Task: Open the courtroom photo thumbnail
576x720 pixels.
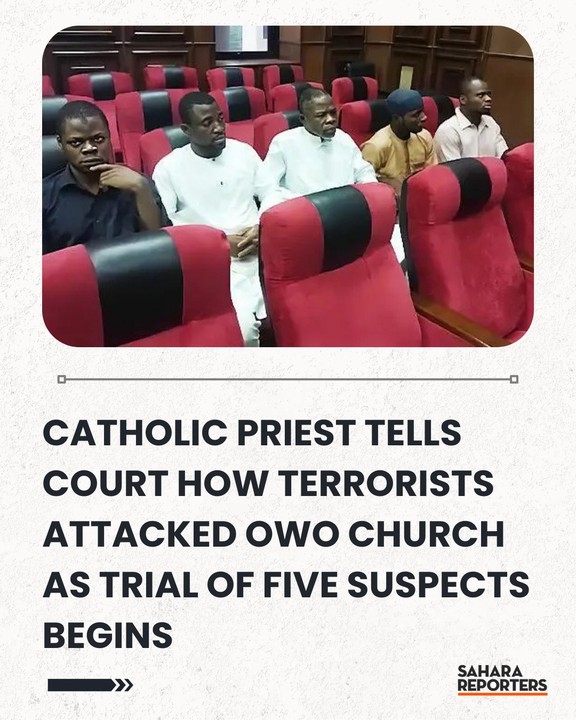Action: click(x=288, y=186)
